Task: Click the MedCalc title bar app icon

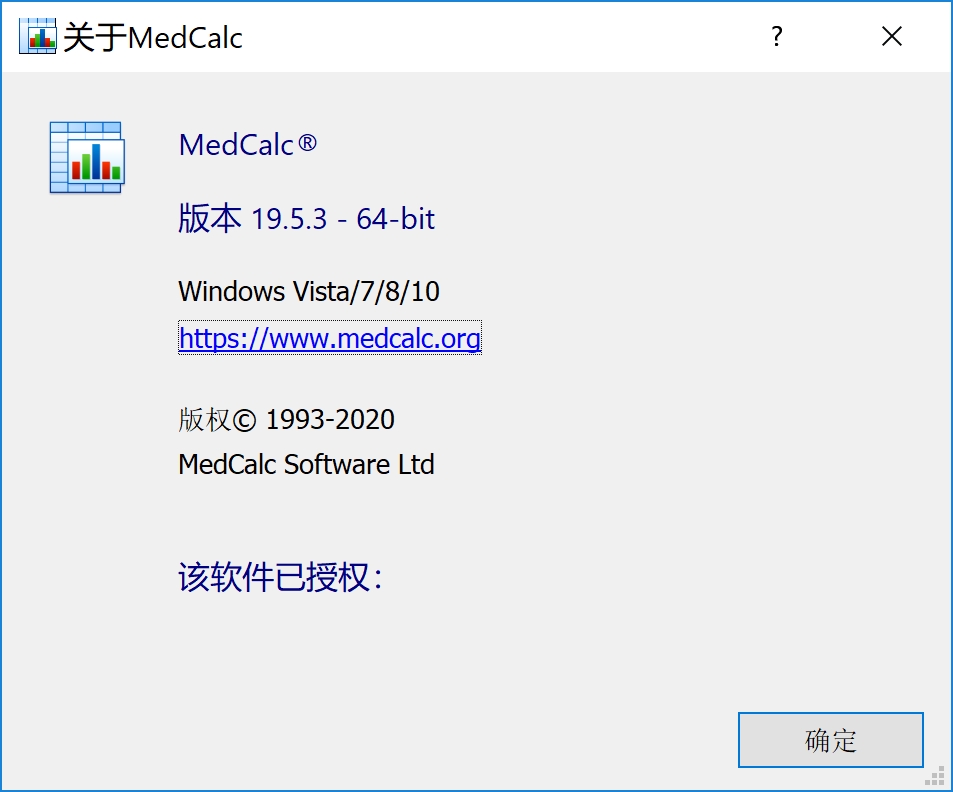Action: 38,36
